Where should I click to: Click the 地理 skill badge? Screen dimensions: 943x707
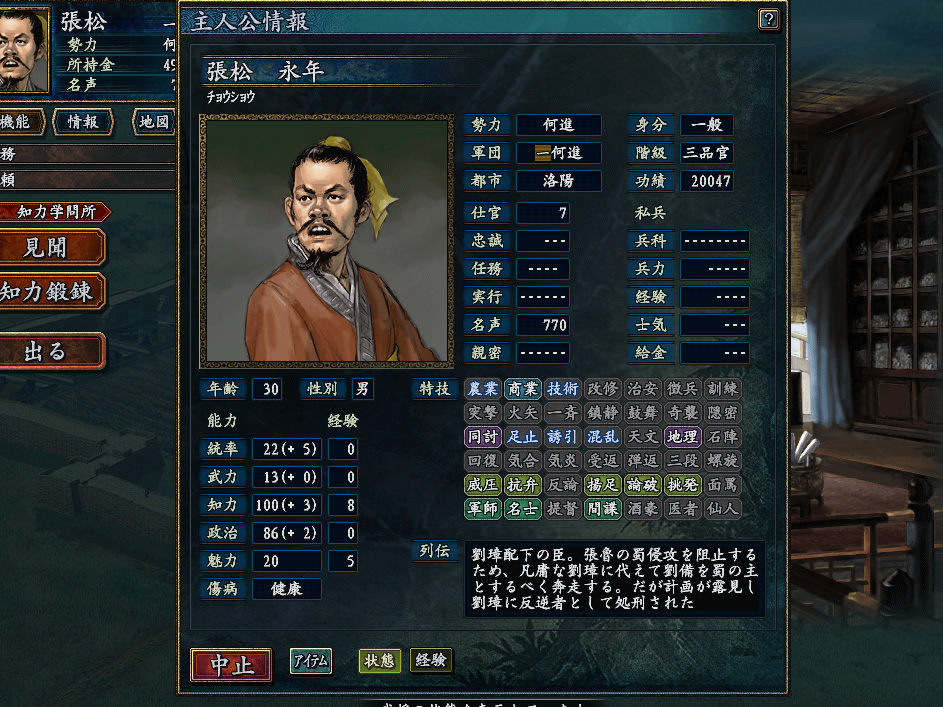coord(683,437)
